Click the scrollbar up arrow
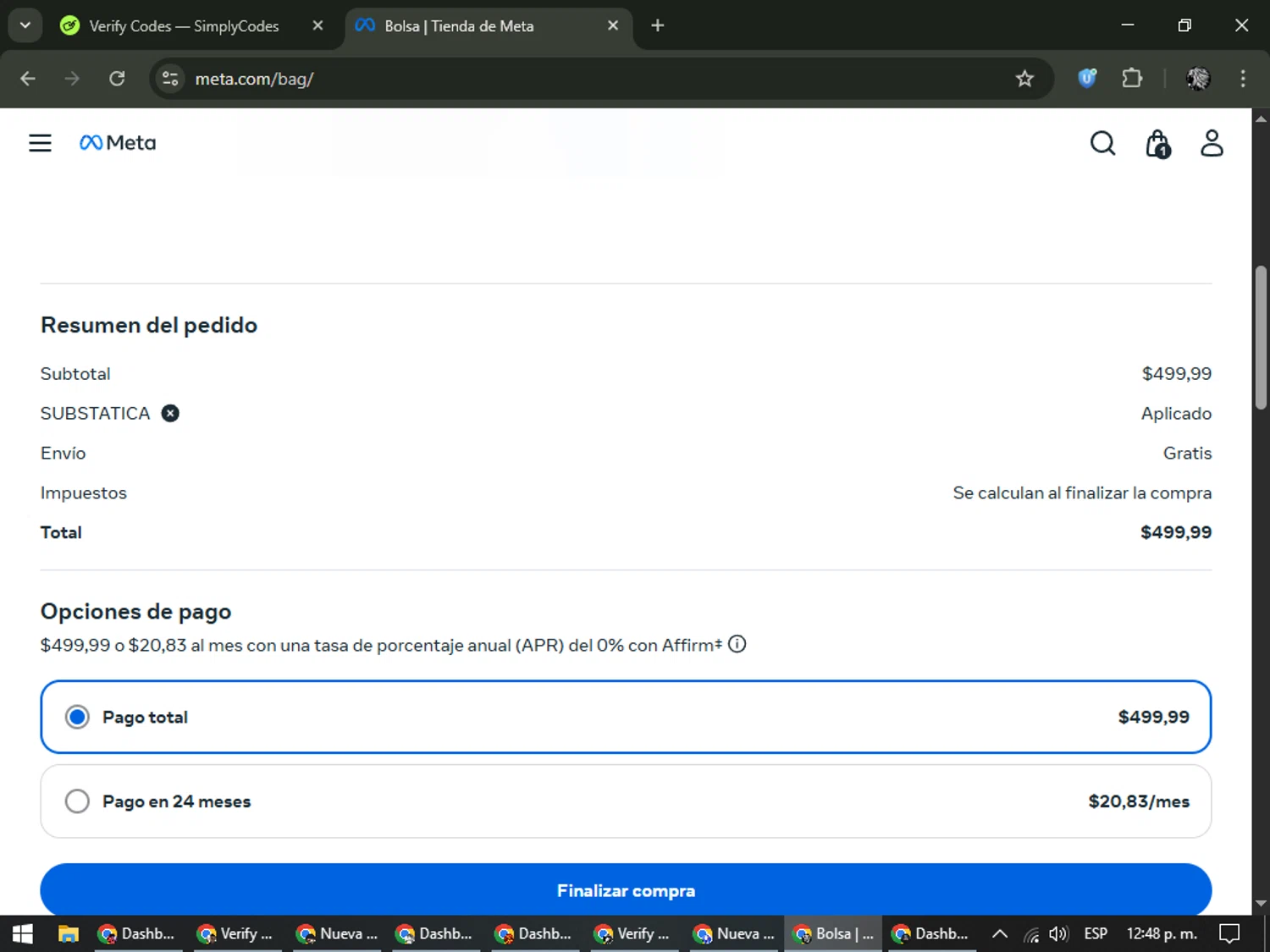The width and height of the screenshot is (1270, 952). point(1261,118)
